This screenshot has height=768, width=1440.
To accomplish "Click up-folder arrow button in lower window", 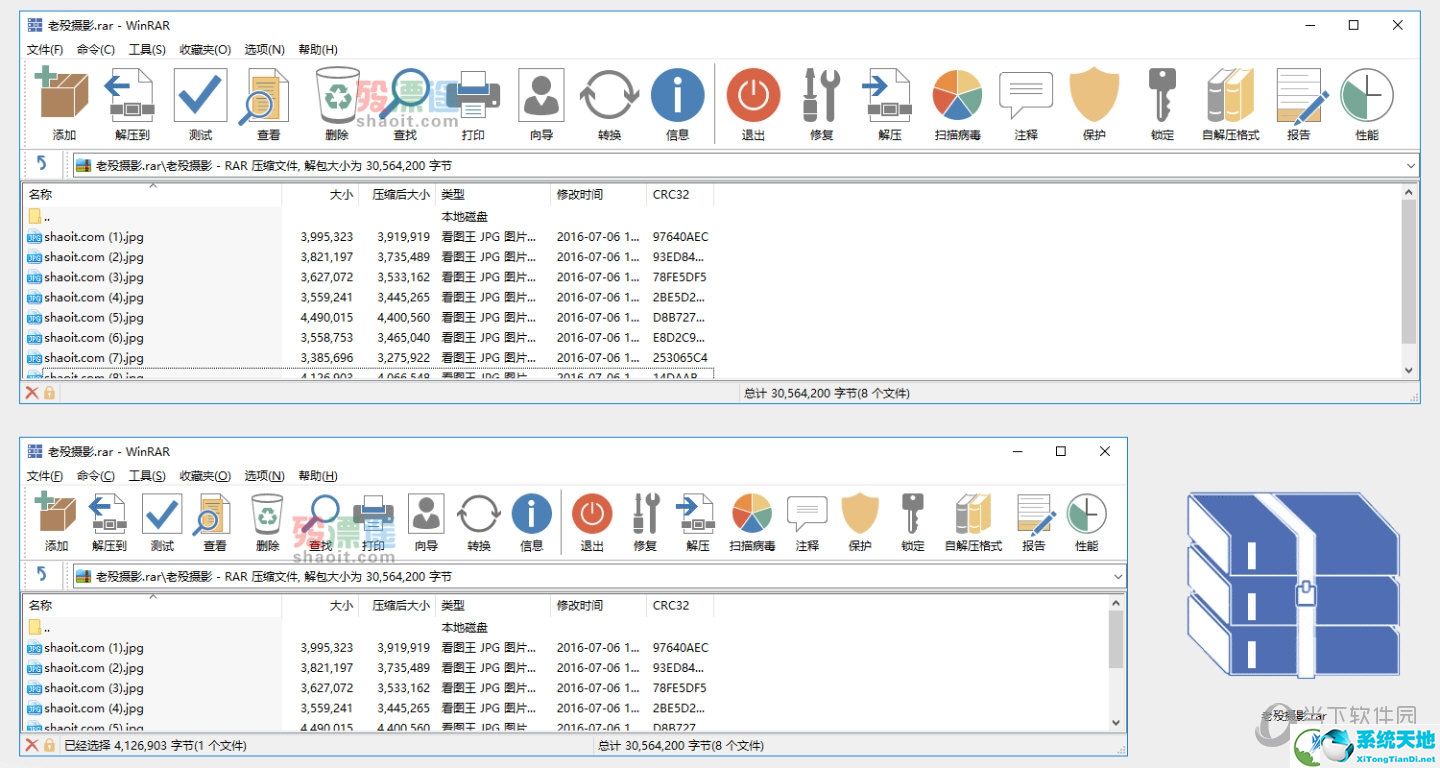I will (x=42, y=575).
